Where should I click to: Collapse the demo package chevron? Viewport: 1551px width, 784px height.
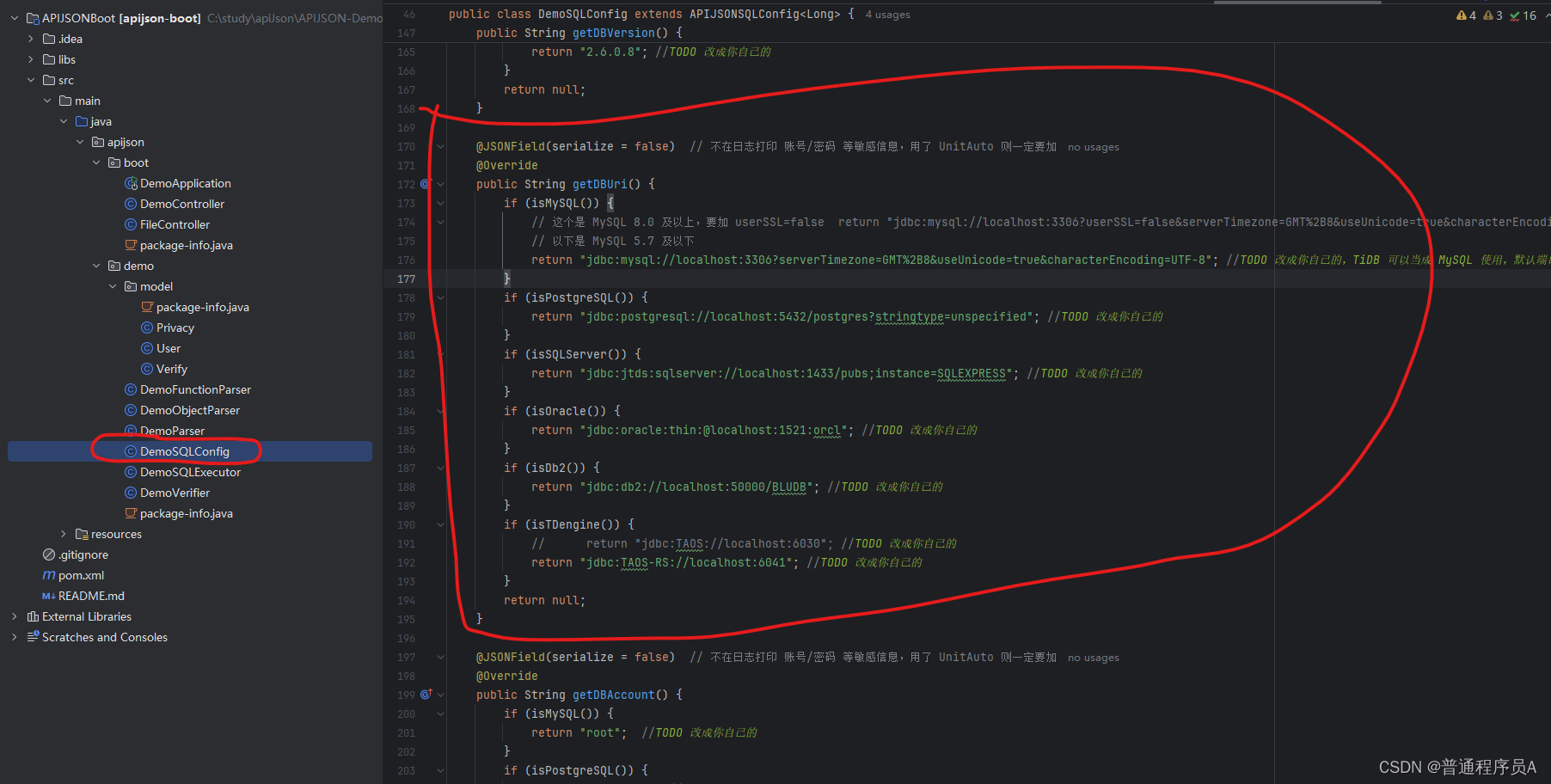tap(96, 266)
